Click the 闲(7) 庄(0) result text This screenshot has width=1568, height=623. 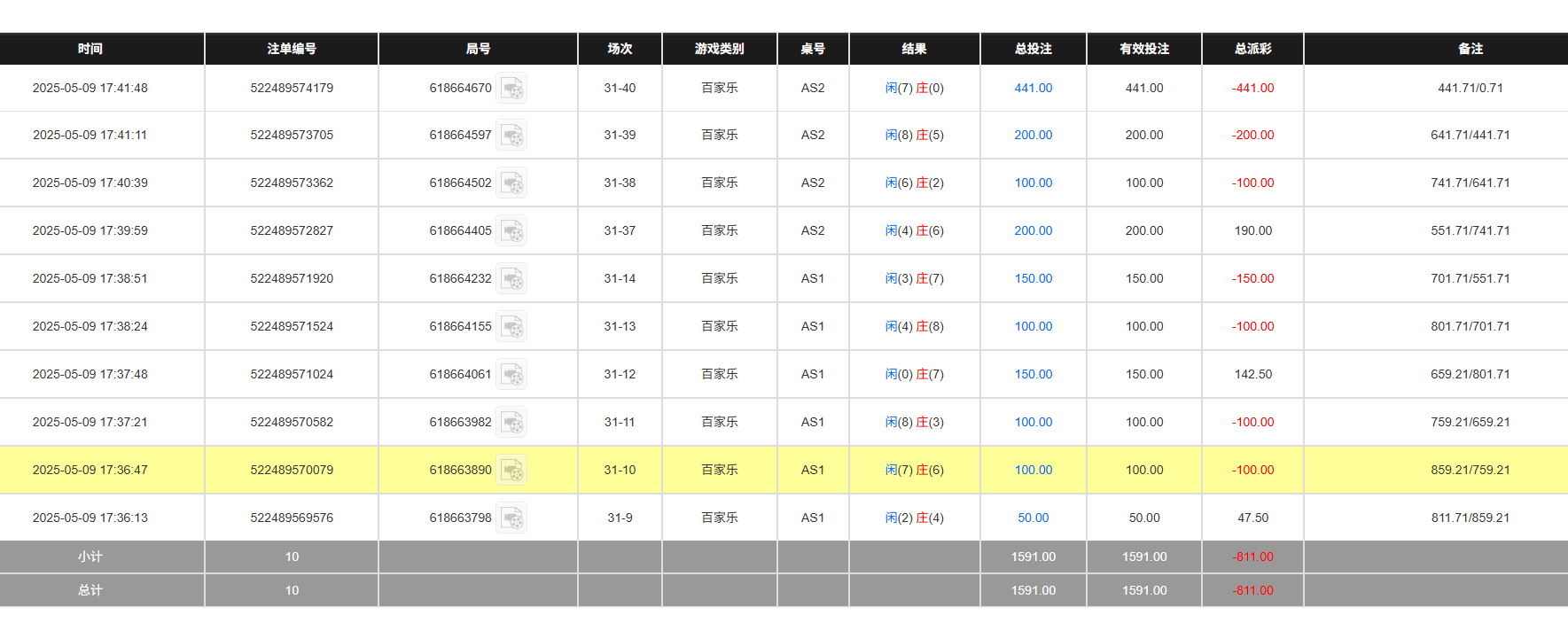(914, 88)
